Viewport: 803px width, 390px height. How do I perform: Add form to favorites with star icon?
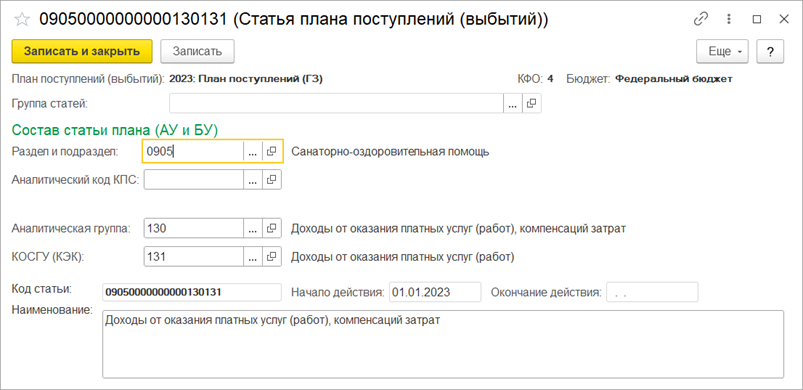(x=22, y=19)
